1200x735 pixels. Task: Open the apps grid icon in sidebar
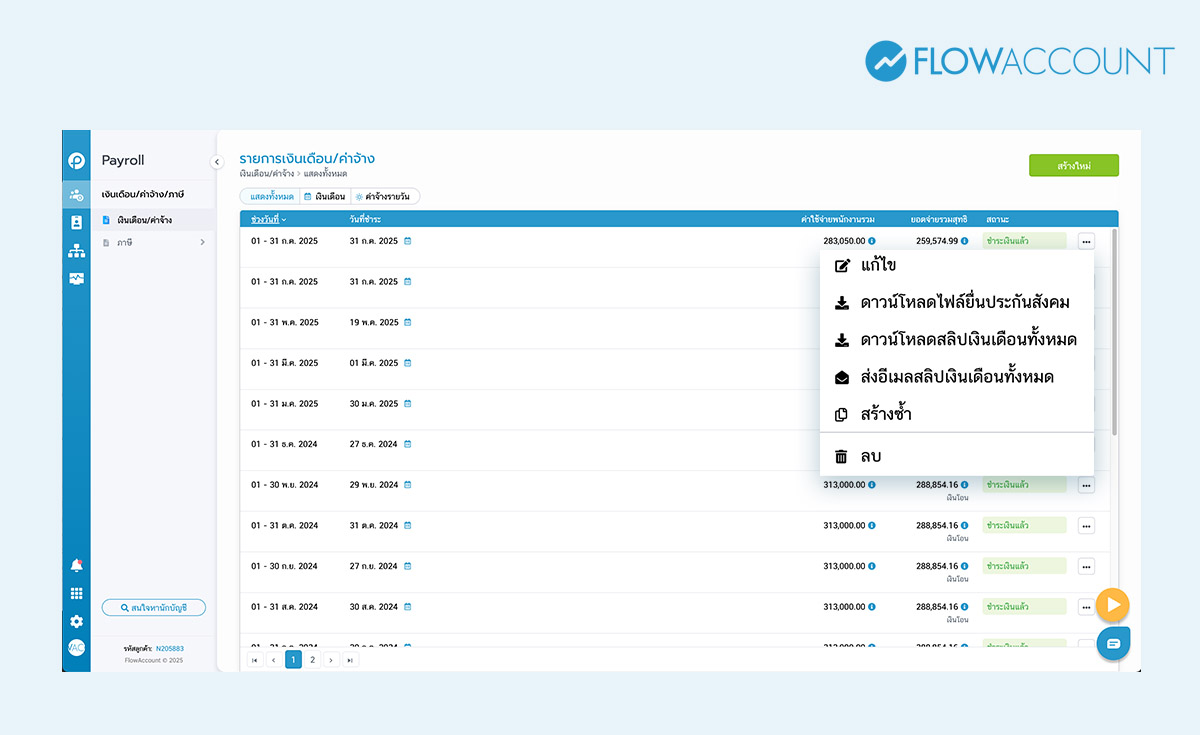click(x=76, y=594)
